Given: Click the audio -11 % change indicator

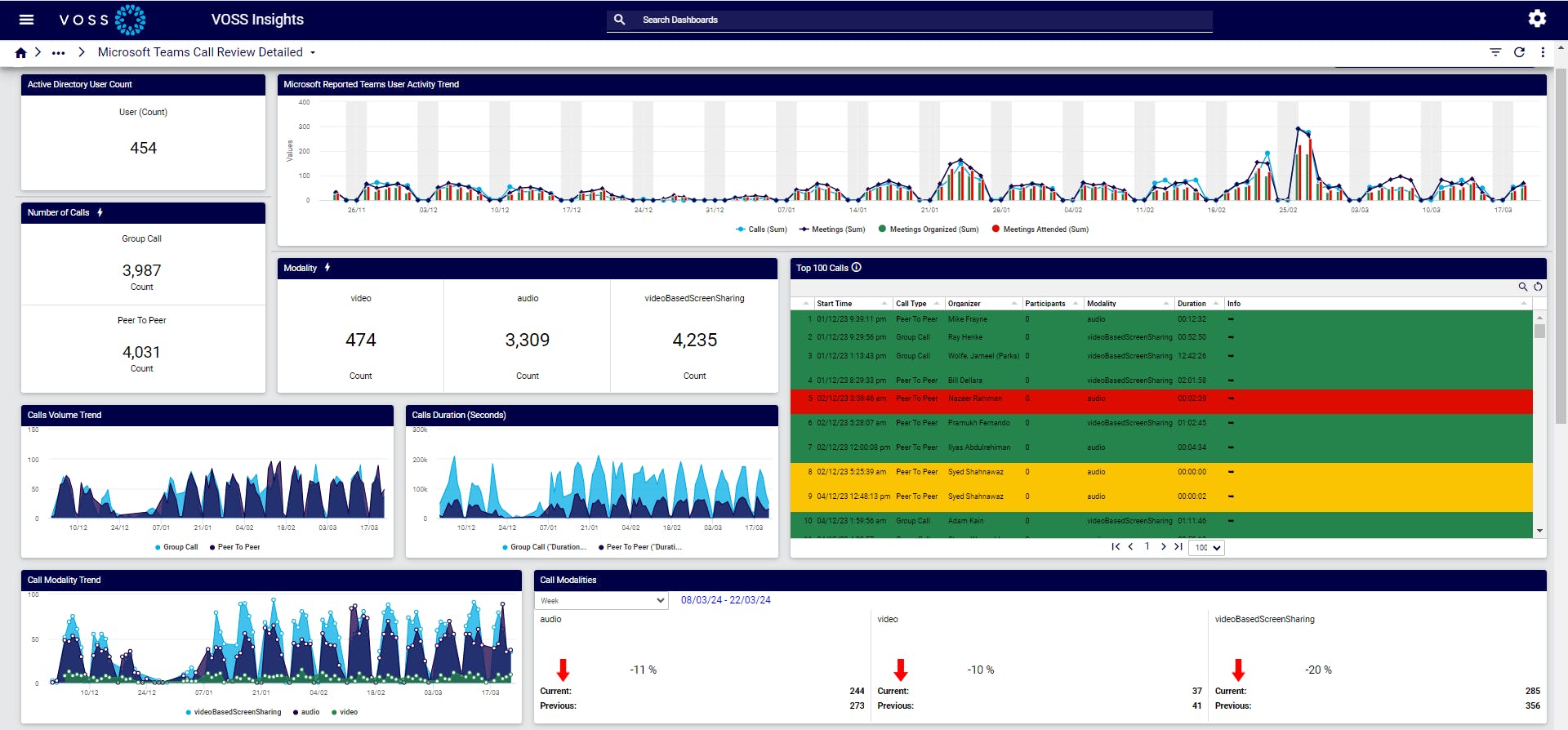Looking at the screenshot, I should [x=644, y=670].
